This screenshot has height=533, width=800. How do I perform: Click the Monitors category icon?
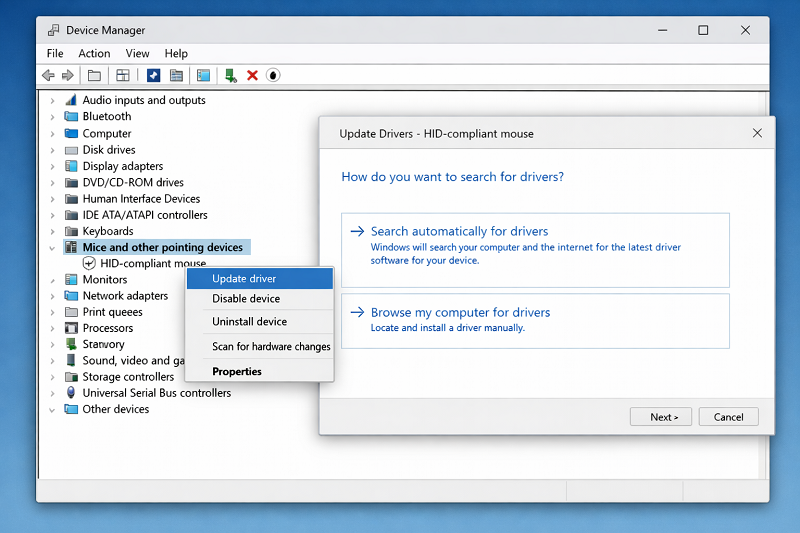(71, 280)
